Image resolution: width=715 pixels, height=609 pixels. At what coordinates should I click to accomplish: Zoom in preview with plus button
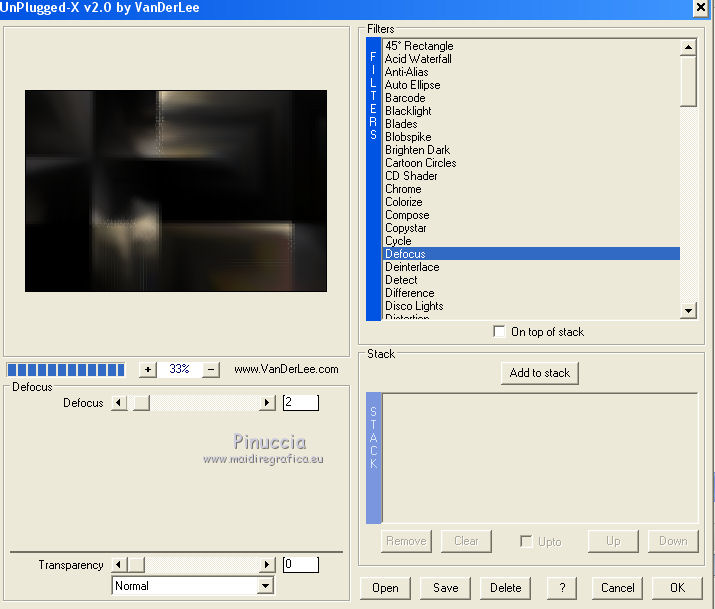click(x=148, y=370)
